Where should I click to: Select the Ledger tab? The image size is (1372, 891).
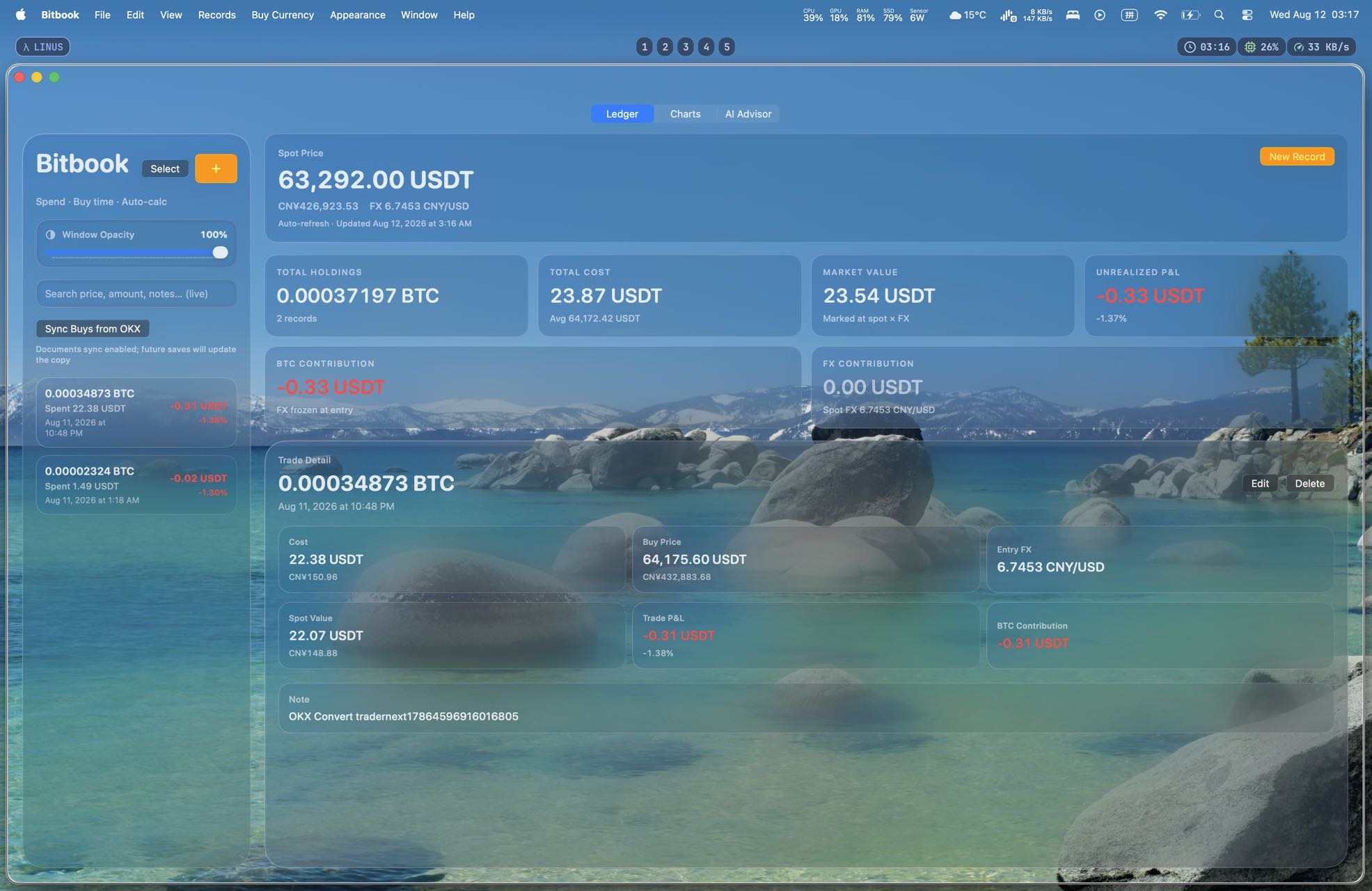622,114
